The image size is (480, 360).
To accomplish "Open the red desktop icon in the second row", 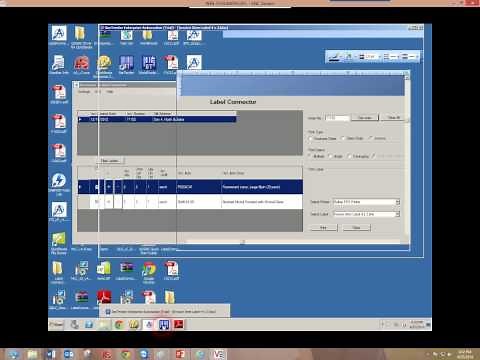I will pos(81,64).
